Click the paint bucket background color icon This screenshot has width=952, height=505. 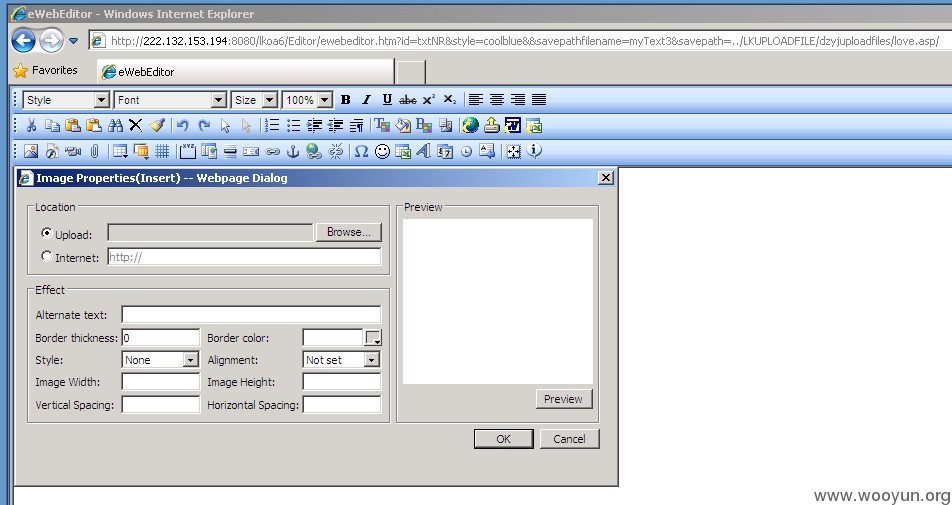coord(403,126)
